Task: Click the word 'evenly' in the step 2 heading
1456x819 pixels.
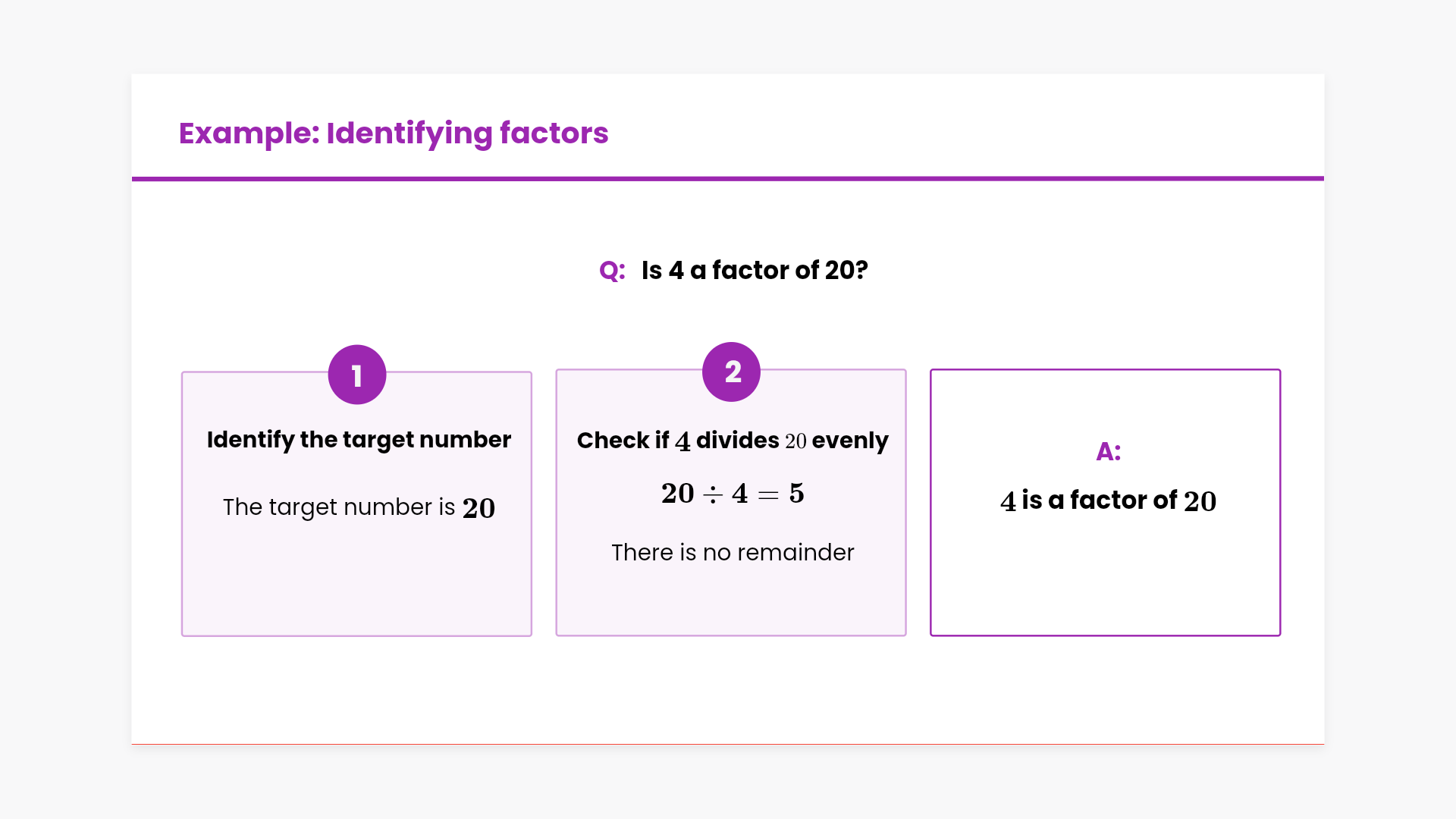Action: point(849,441)
